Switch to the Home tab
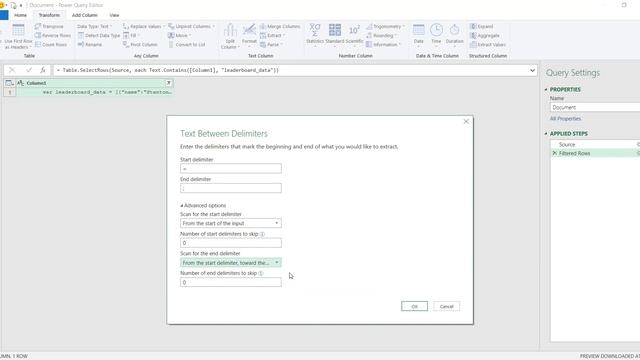Screen dimensions: 640x360 [x=20, y=15]
